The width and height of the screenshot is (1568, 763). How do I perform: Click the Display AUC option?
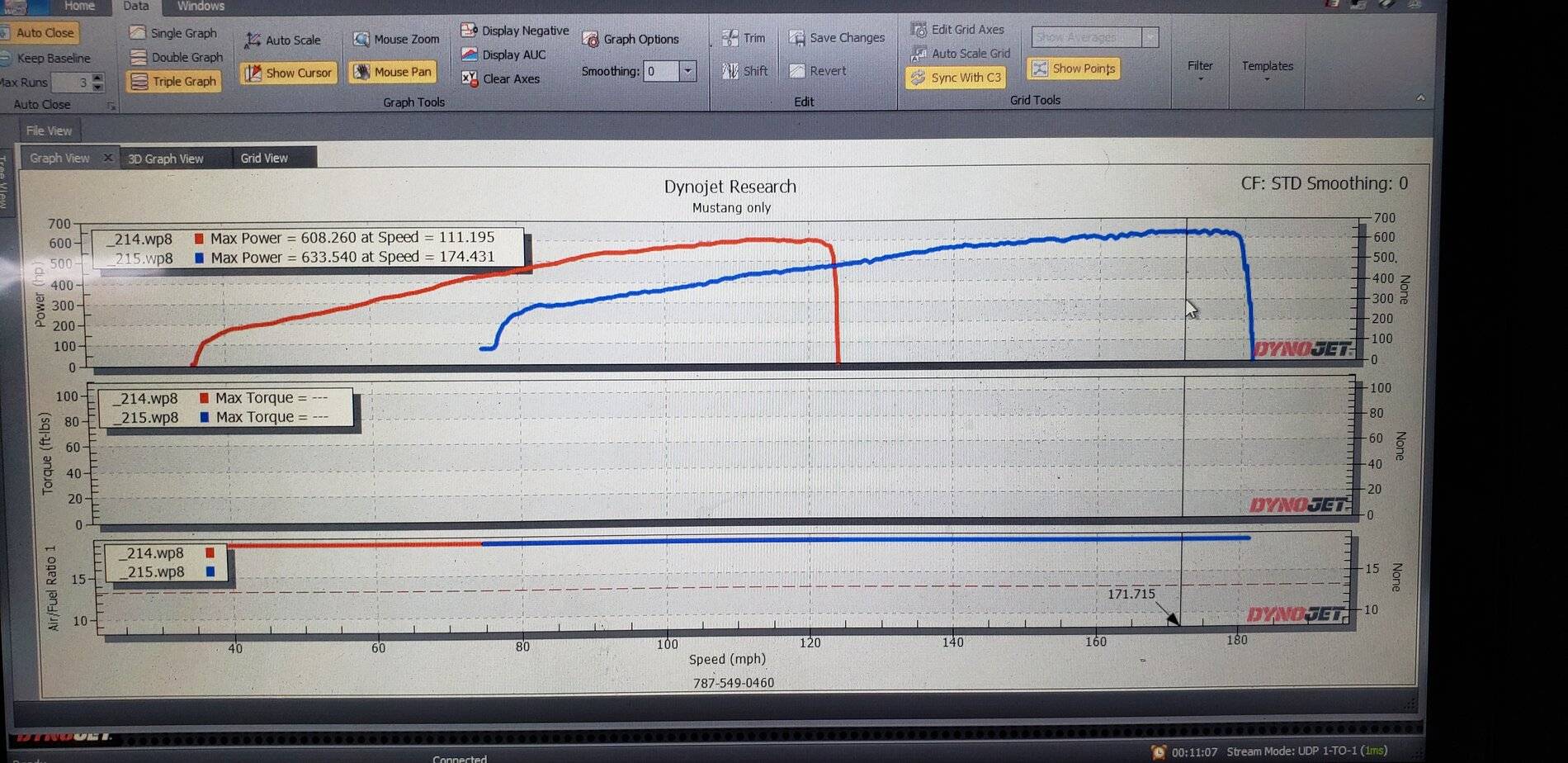click(x=503, y=54)
